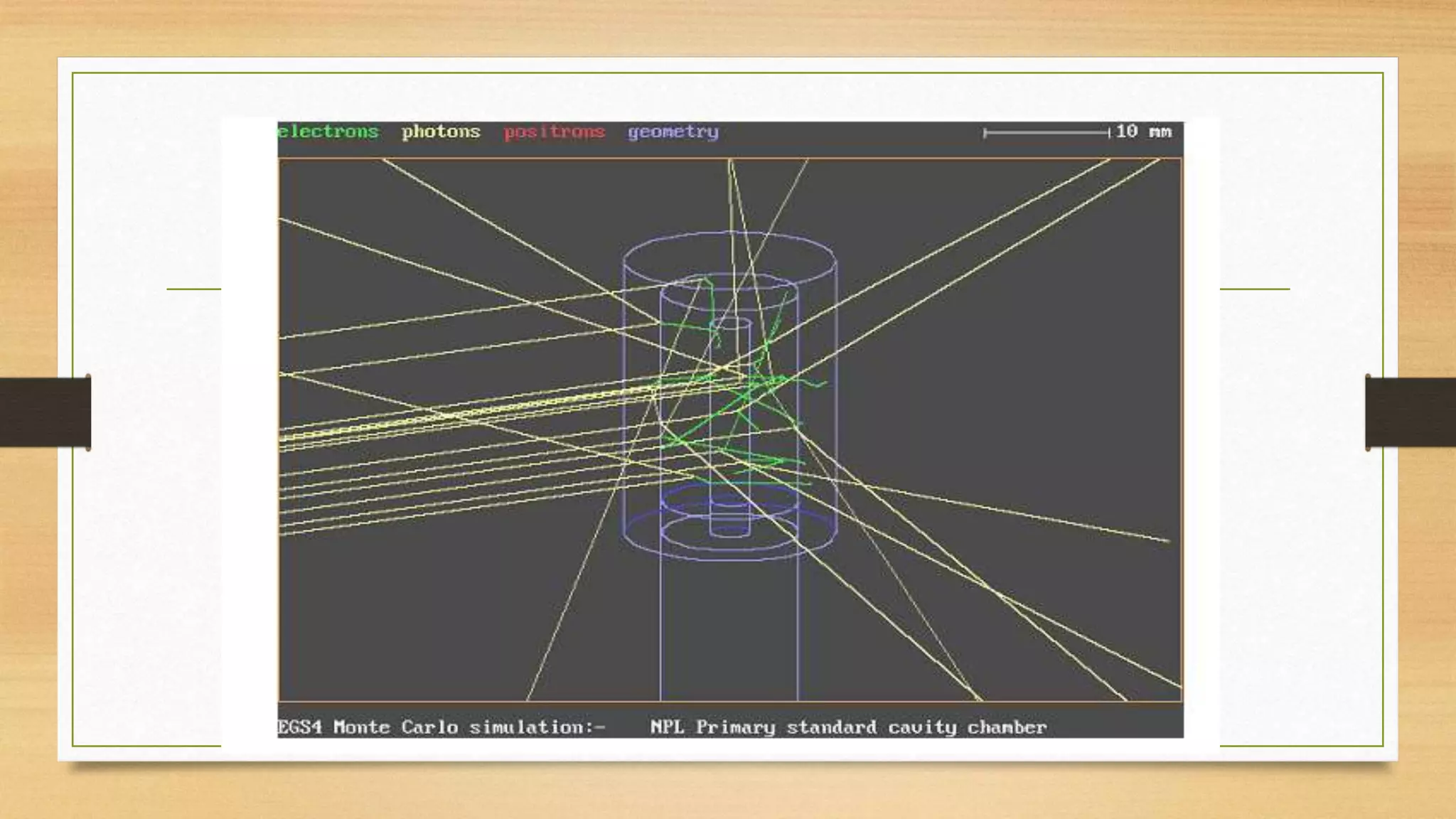This screenshot has height=819, width=1456.
Task: Select the 'photons' legend label
Action: pos(441,132)
